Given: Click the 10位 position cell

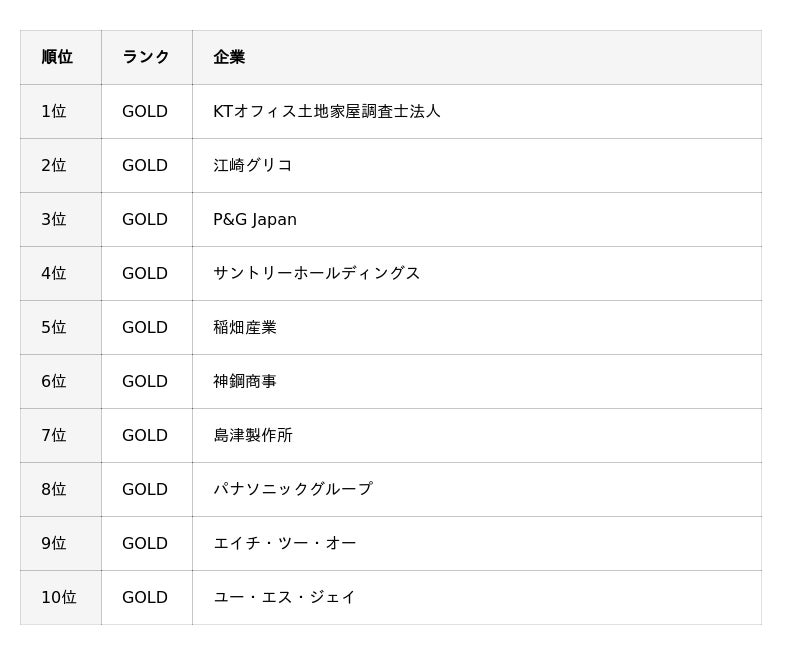Looking at the screenshot, I should coord(59,597).
